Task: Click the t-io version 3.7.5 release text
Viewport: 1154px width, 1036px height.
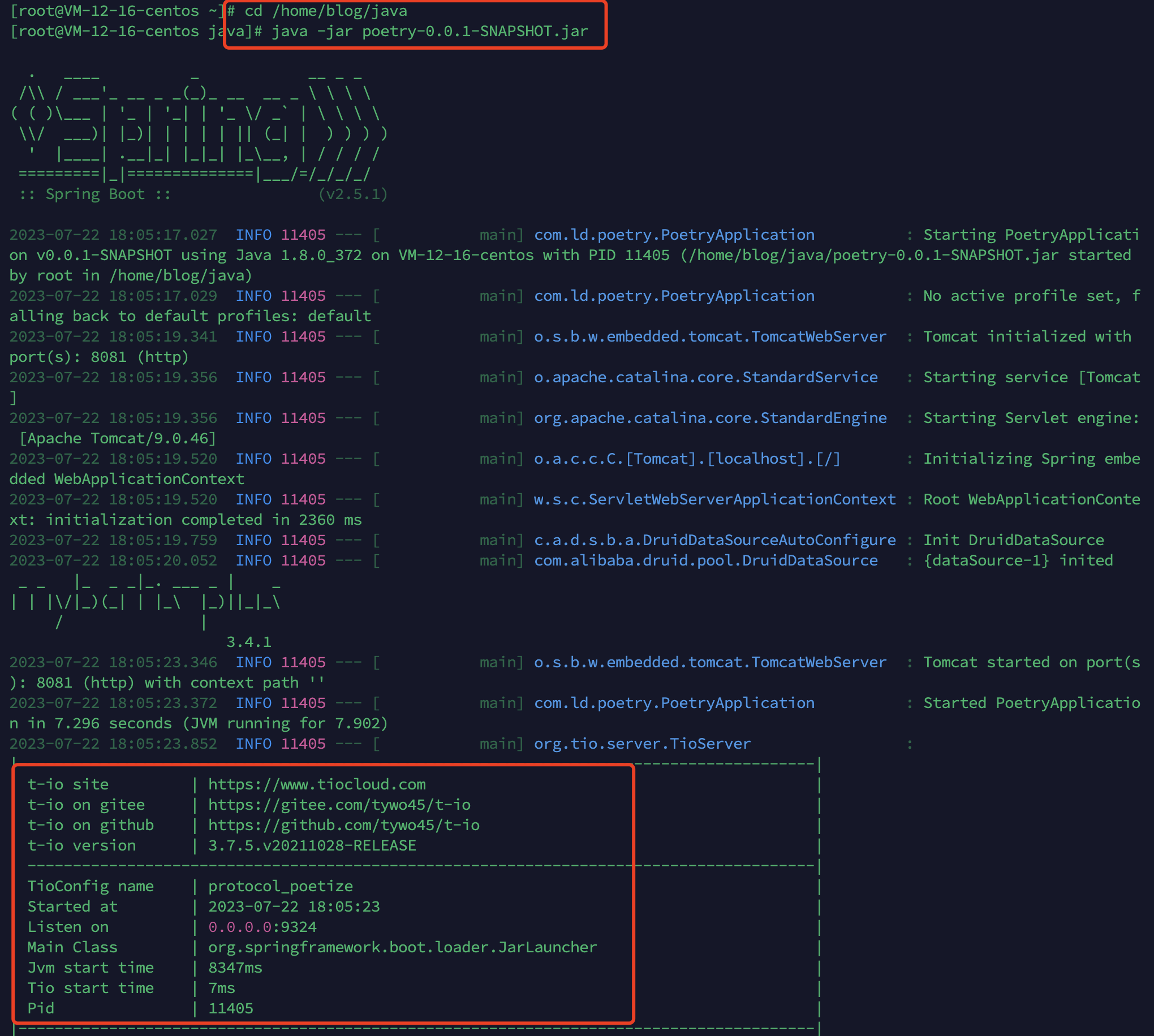Action: point(312,846)
